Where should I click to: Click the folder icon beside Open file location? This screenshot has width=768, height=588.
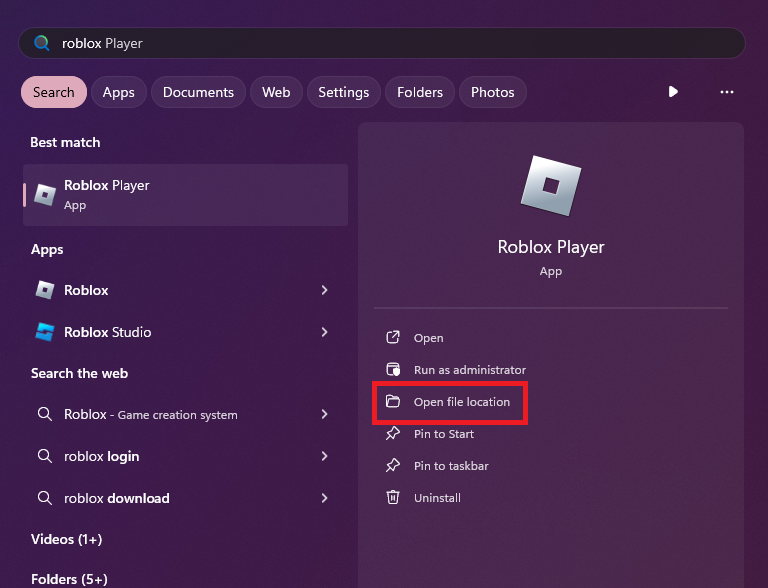[393, 401]
